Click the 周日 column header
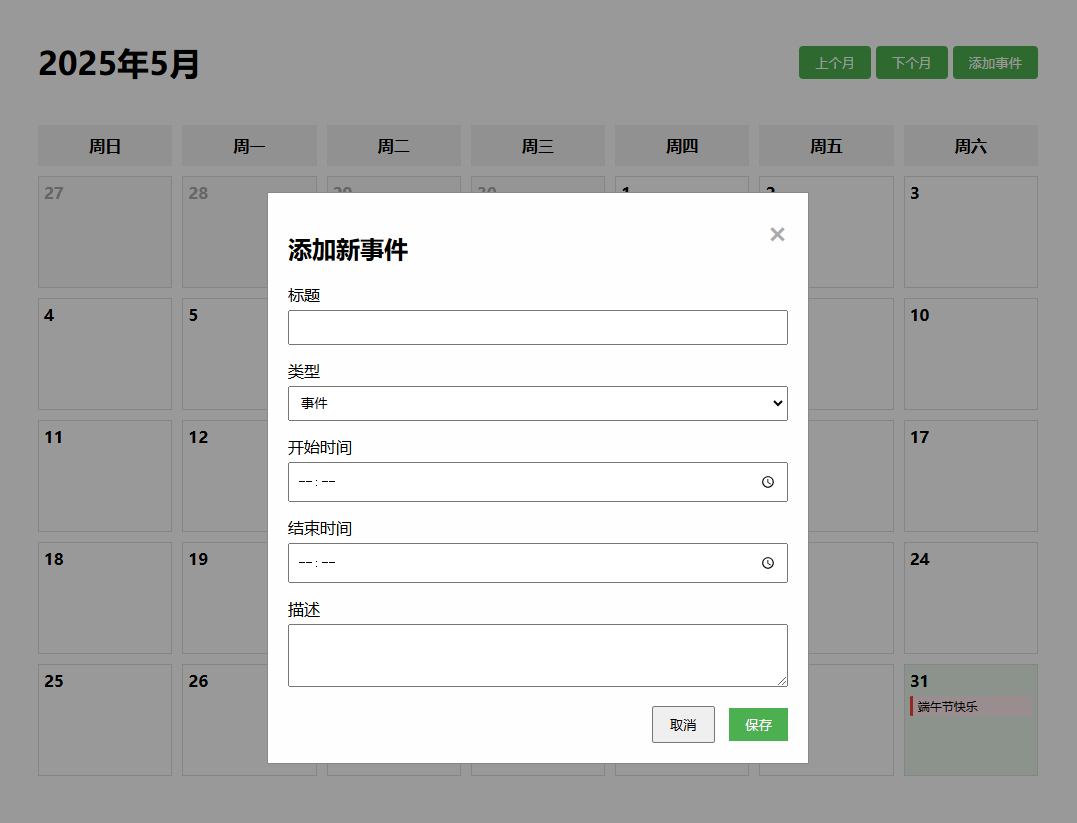 pyautogui.click(x=105, y=146)
